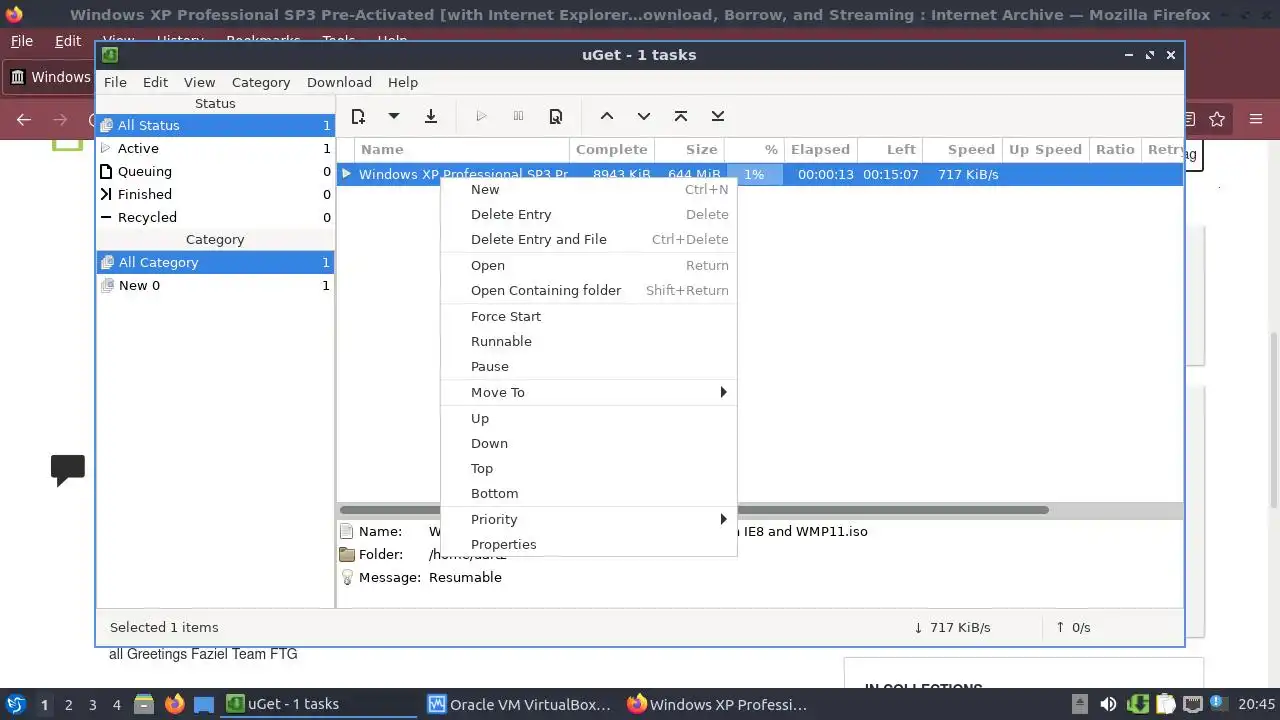Open the New Download dropdown arrow

(x=394, y=116)
